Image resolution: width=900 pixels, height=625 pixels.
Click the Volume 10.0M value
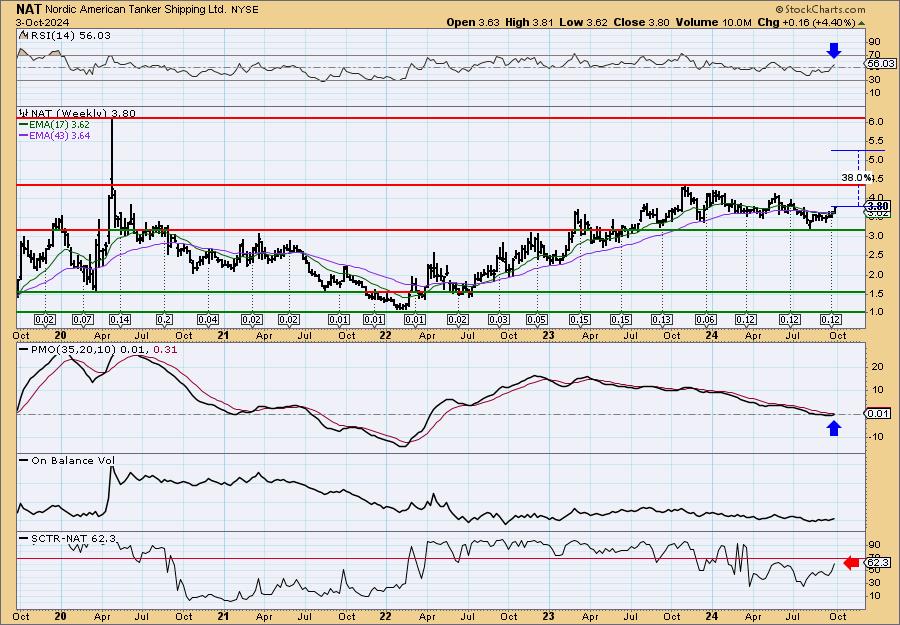click(713, 22)
